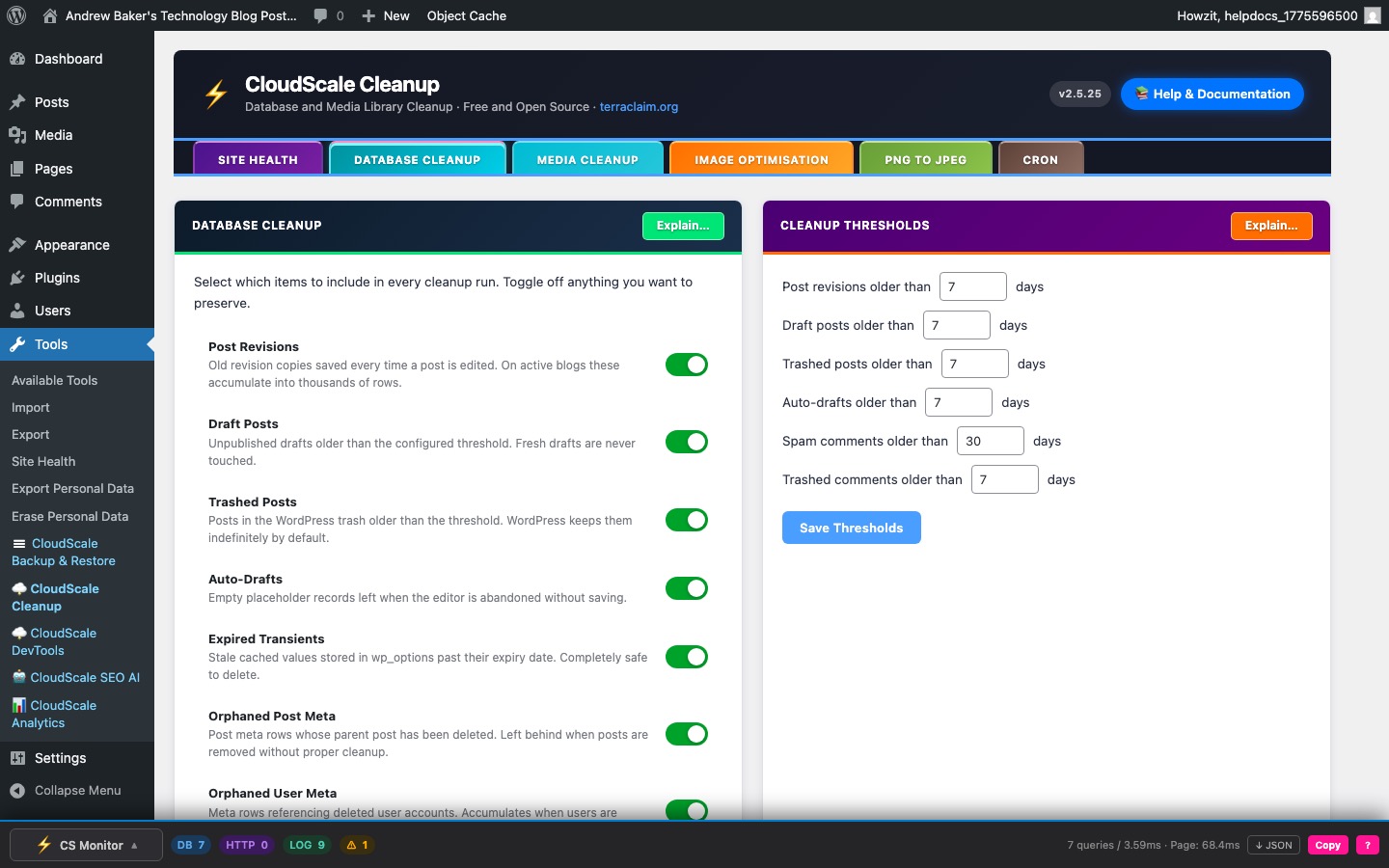Expand the CS Monitor panel
This screenshot has width=1389, height=868.
[x=87, y=845]
